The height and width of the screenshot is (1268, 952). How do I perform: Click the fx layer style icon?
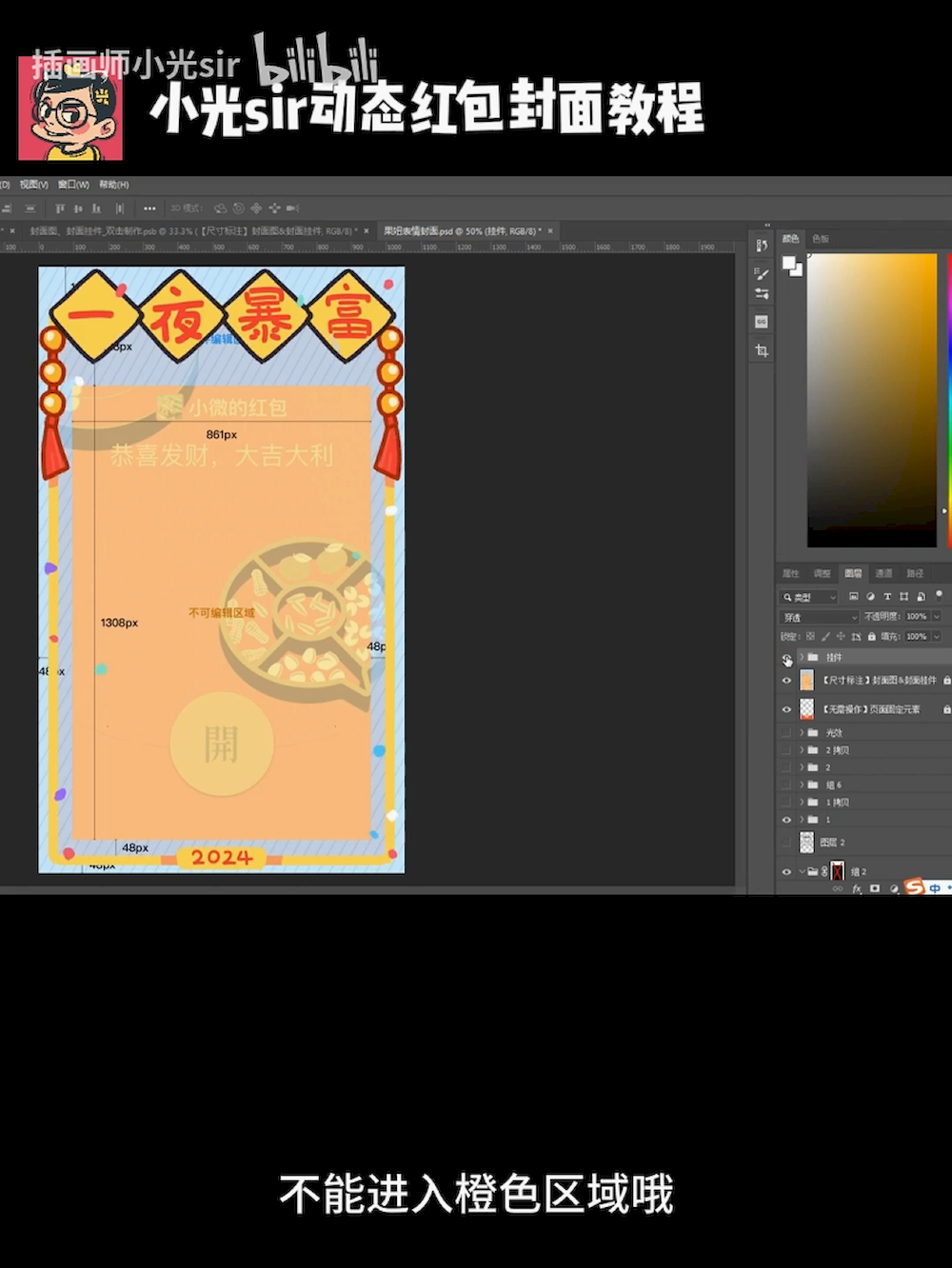coord(857,888)
